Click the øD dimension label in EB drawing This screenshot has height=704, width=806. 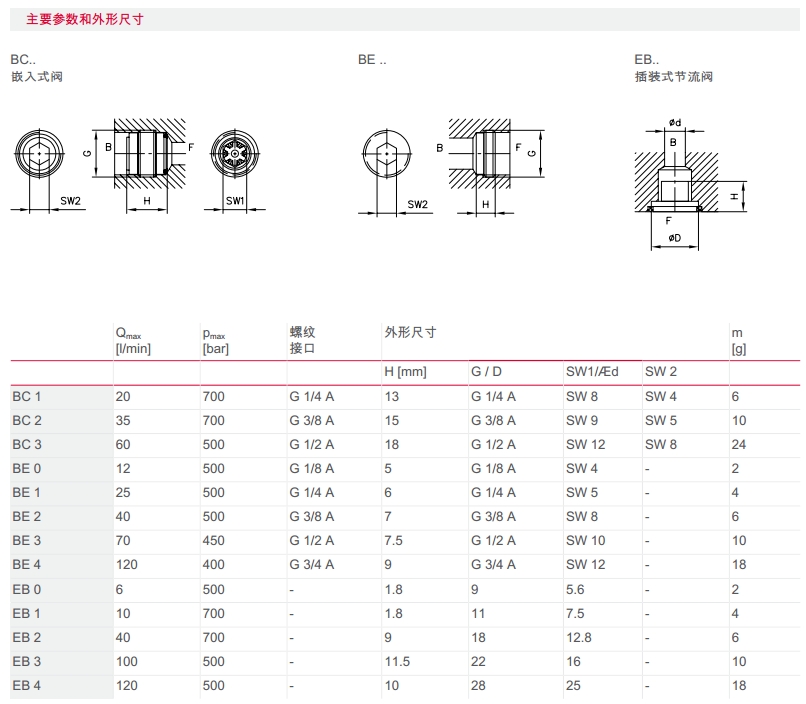[x=675, y=239]
